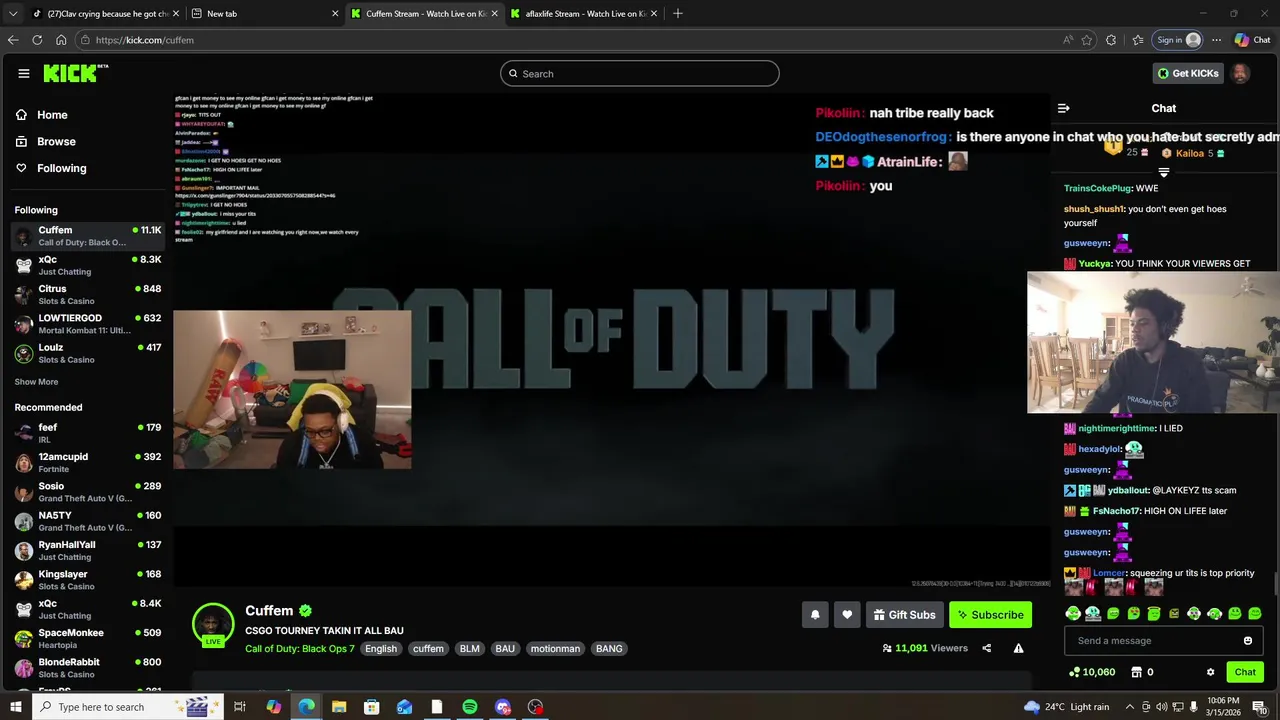Switch to aflaxlife Stream tab
Screen dimensions: 1280x720
point(583,13)
